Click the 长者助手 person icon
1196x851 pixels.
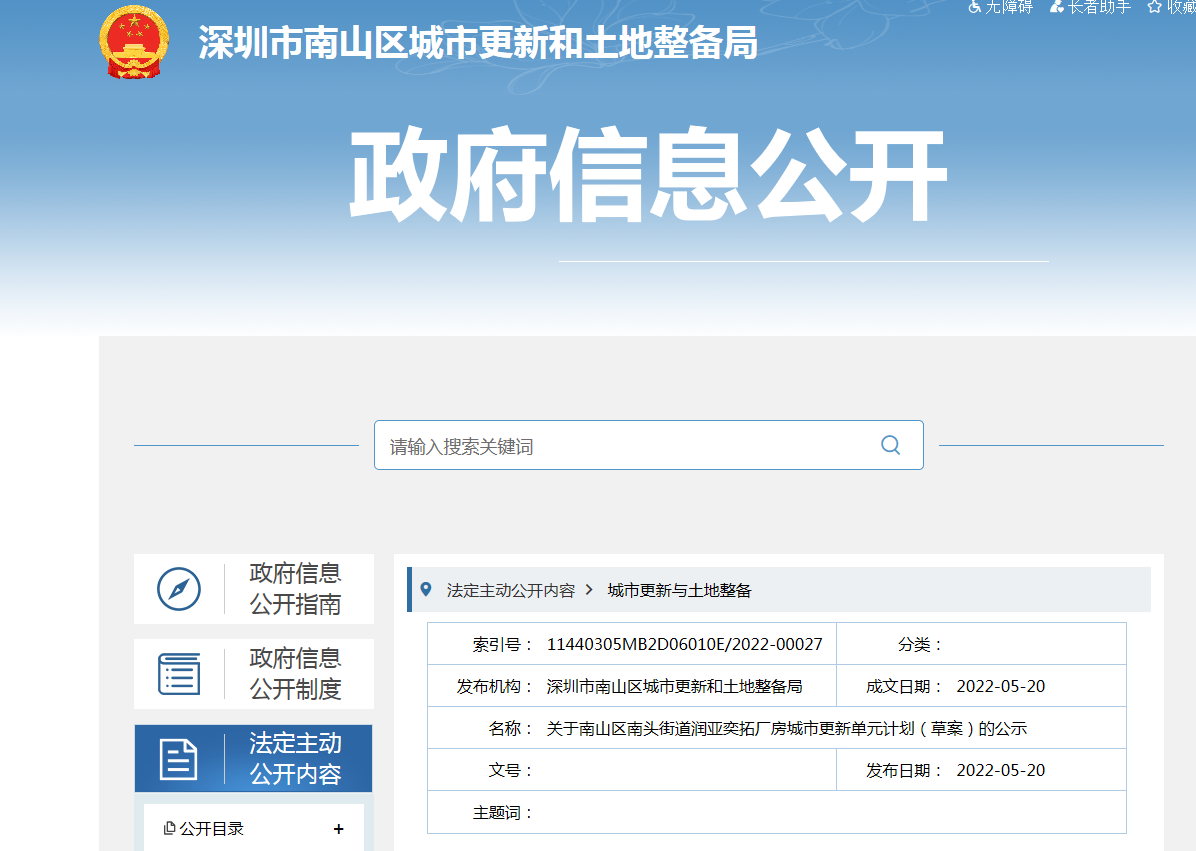tap(1056, 7)
